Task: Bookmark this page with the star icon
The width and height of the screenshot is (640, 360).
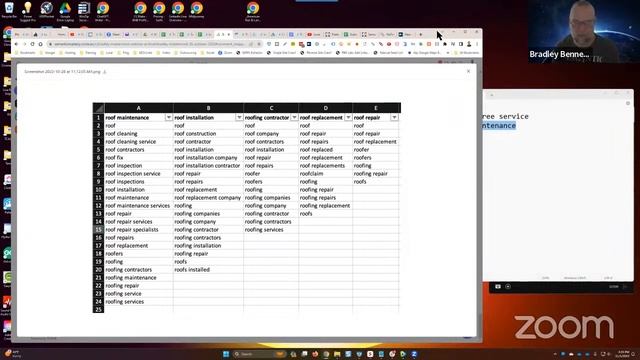Action: pyautogui.click(x=259, y=44)
